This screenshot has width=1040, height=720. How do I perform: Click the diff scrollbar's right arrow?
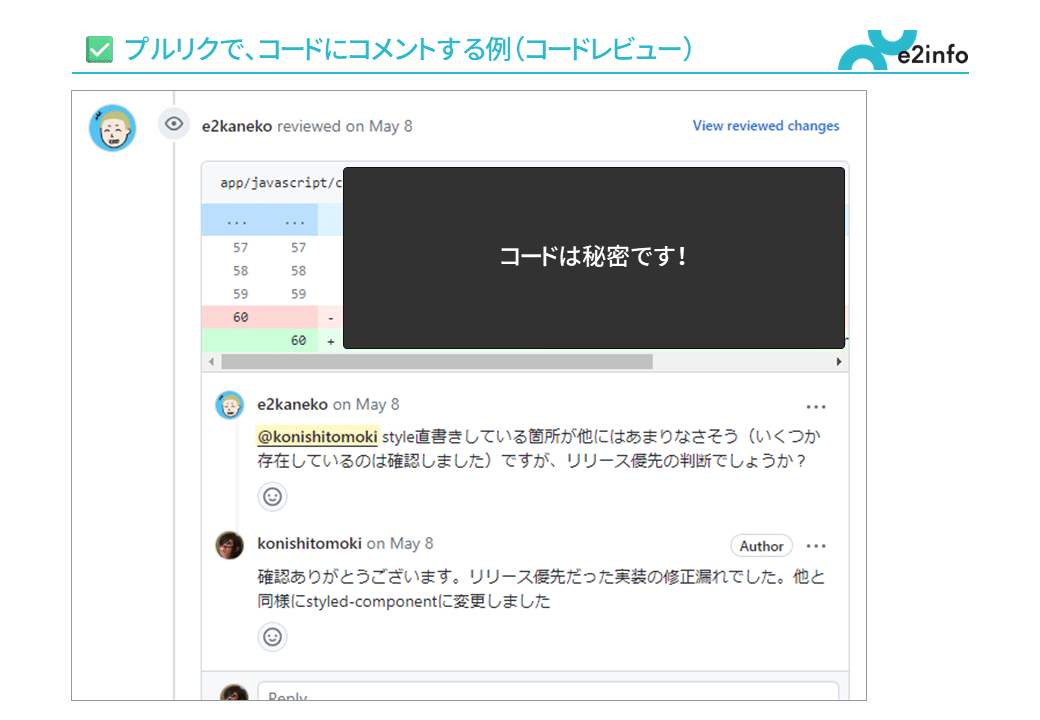[839, 361]
